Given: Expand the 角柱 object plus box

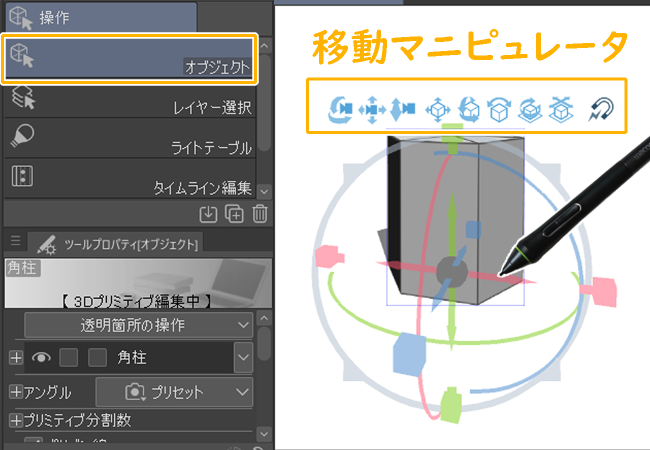Looking at the screenshot, I should (x=16, y=357).
